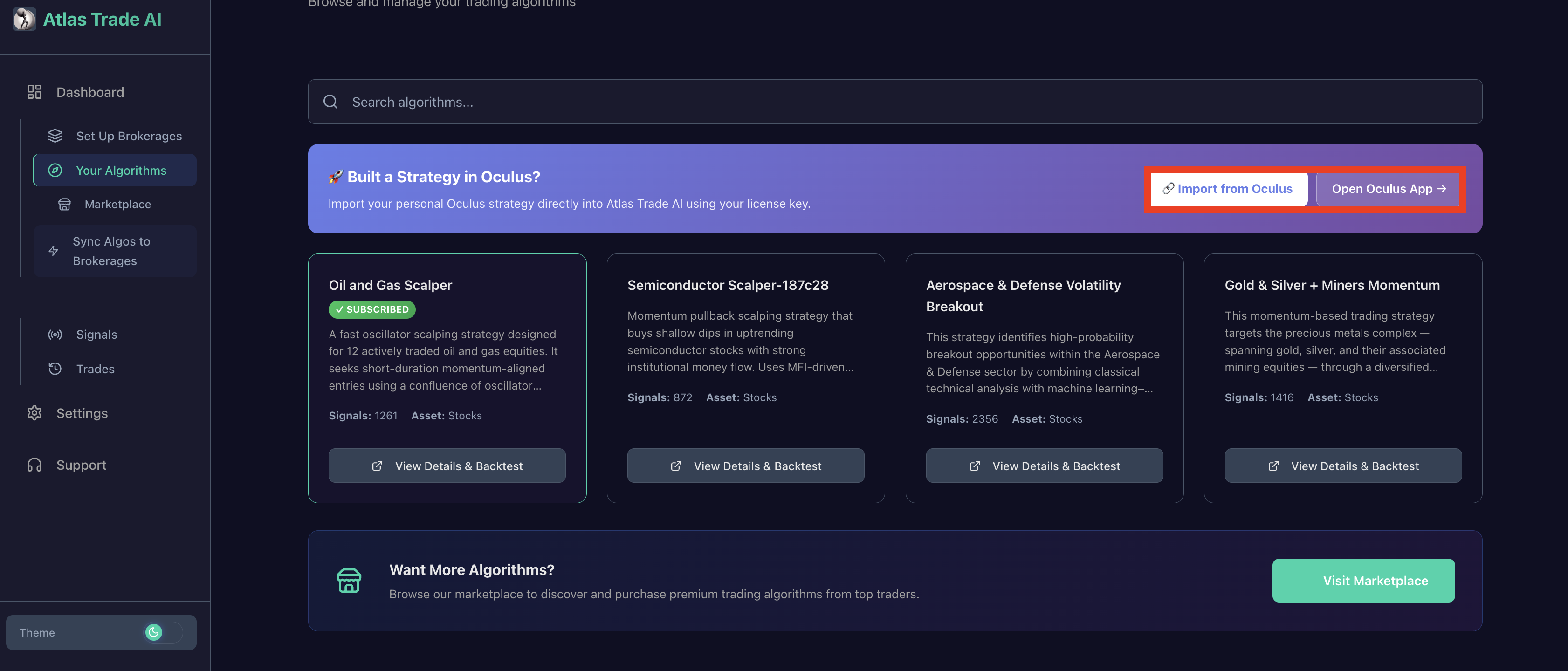View Details & Backtest for Gold & Silver Momentum
Viewport: 1568px width, 671px height.
(x=1343, y=466)
